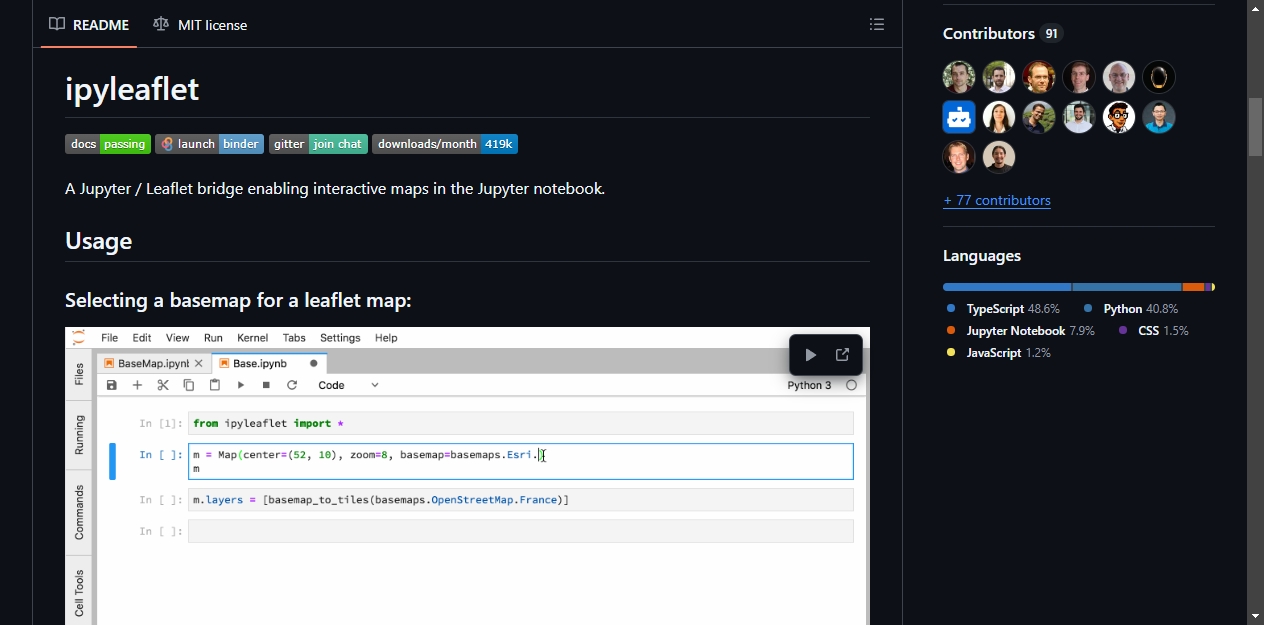
Task: Click the insert cell plus icon
Action: [137, 385]
